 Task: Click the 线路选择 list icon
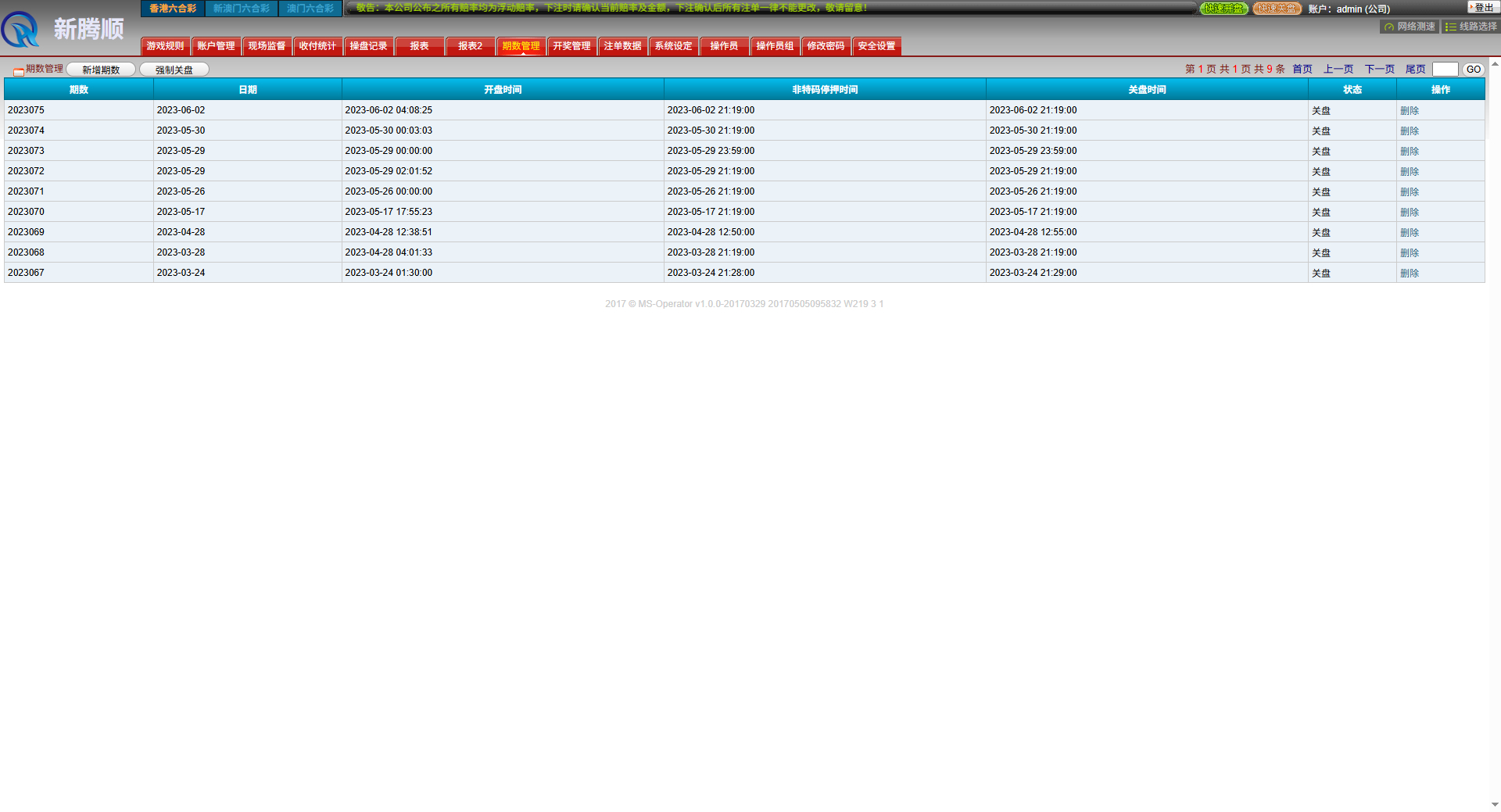pyautogui.click(x=1451, y=27)
